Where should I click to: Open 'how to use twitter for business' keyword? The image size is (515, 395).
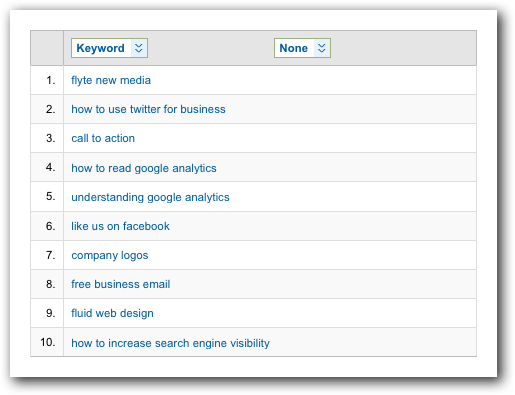click(148, 109)
